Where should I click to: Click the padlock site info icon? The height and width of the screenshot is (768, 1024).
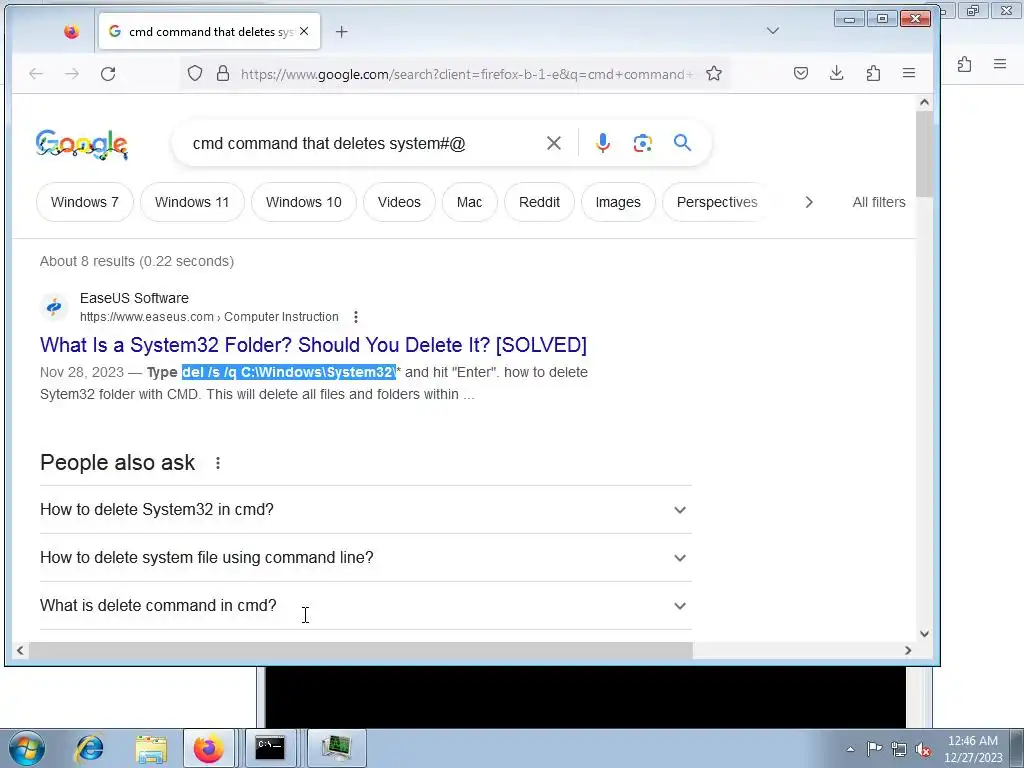point(223,73)
